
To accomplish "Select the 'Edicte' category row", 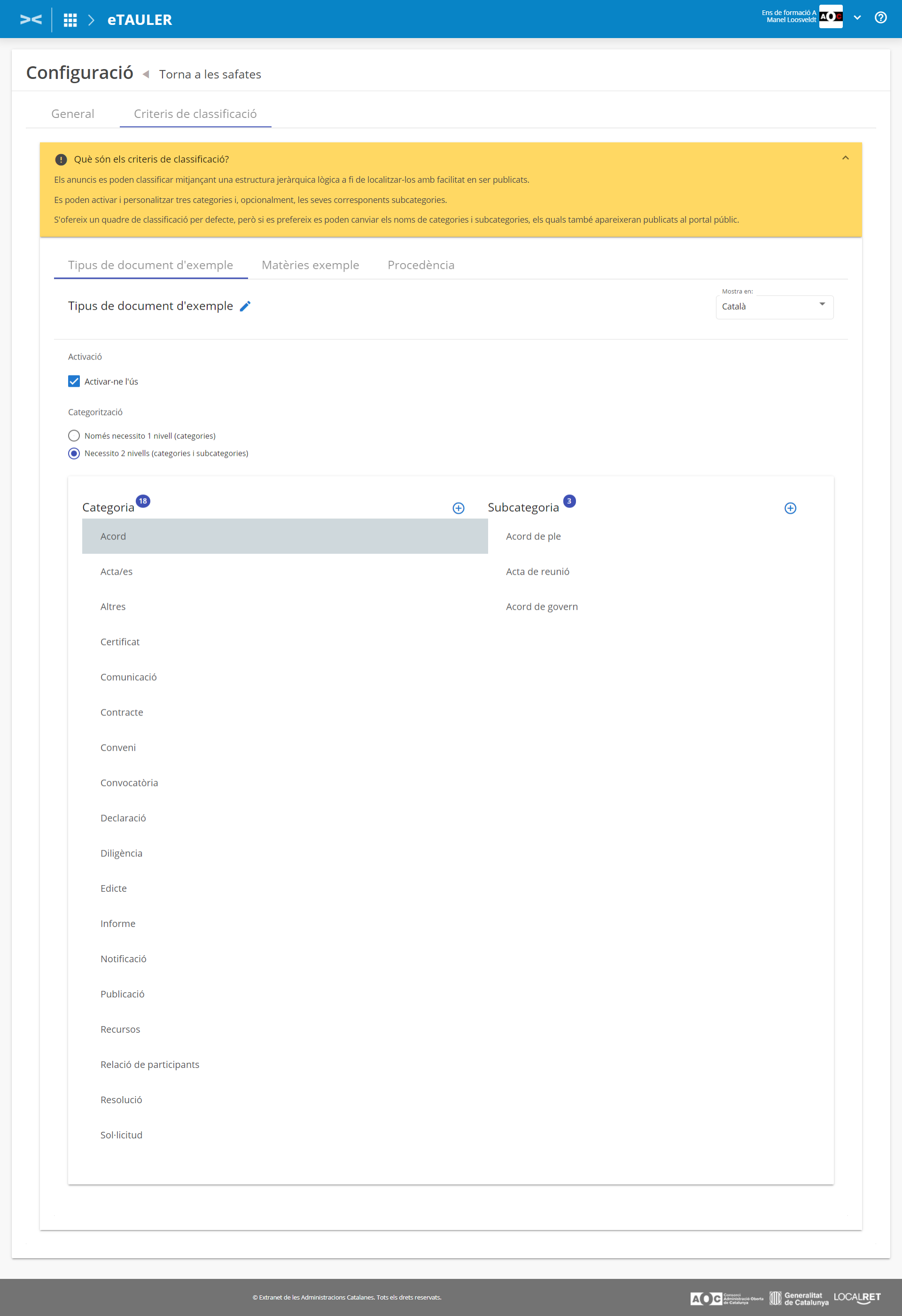I will [x=114, y=888].
